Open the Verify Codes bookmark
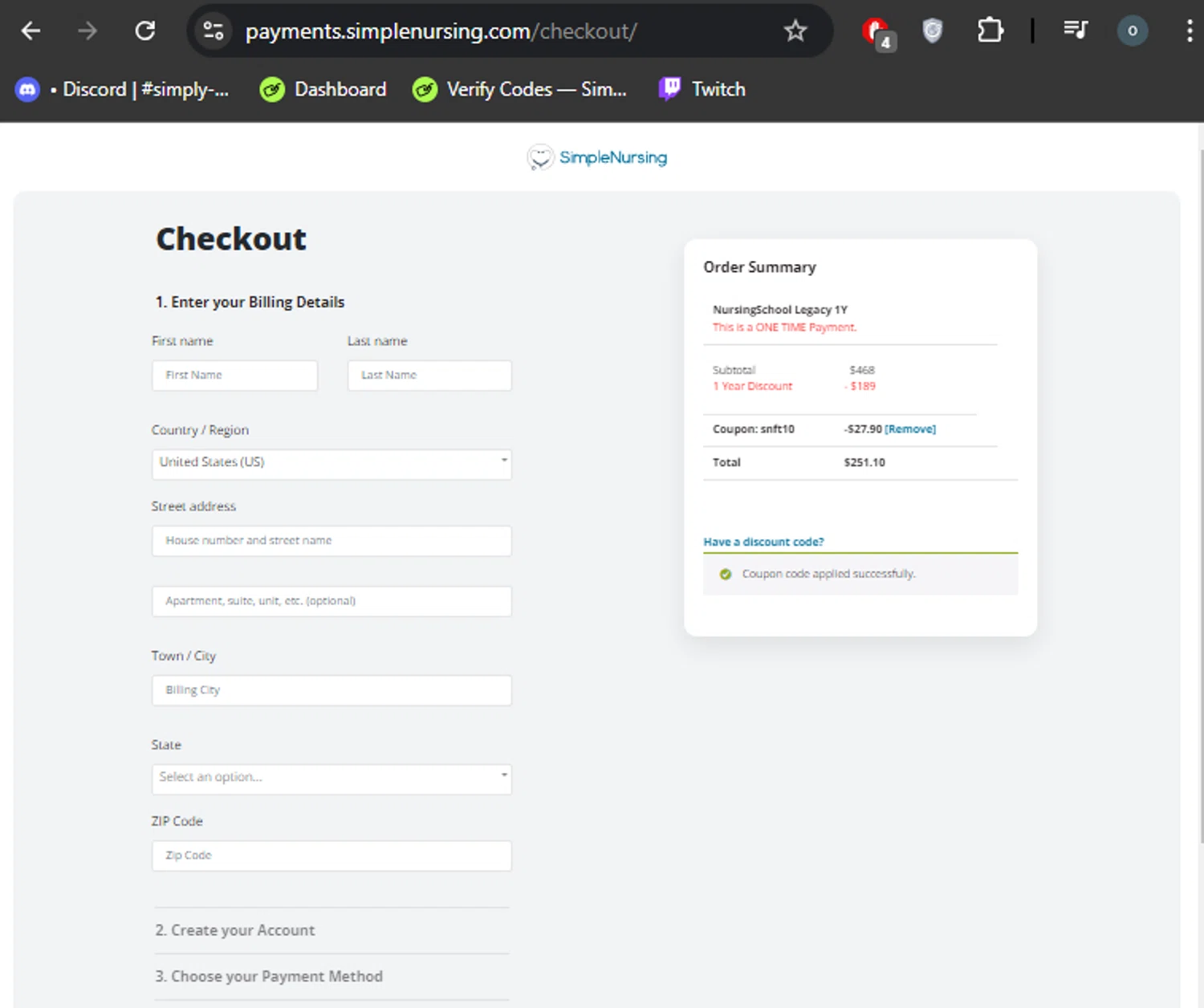Screen dimensions: 1204x1008 click(x=519, y=89)
